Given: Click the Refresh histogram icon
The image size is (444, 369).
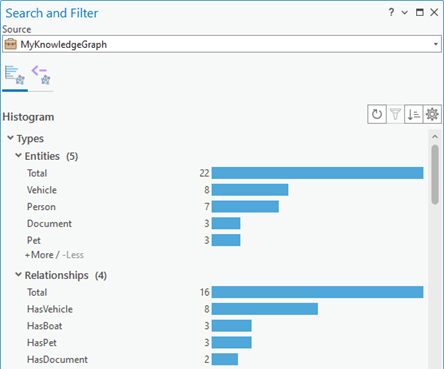Looking at the screenshot, I should [377, 114].
